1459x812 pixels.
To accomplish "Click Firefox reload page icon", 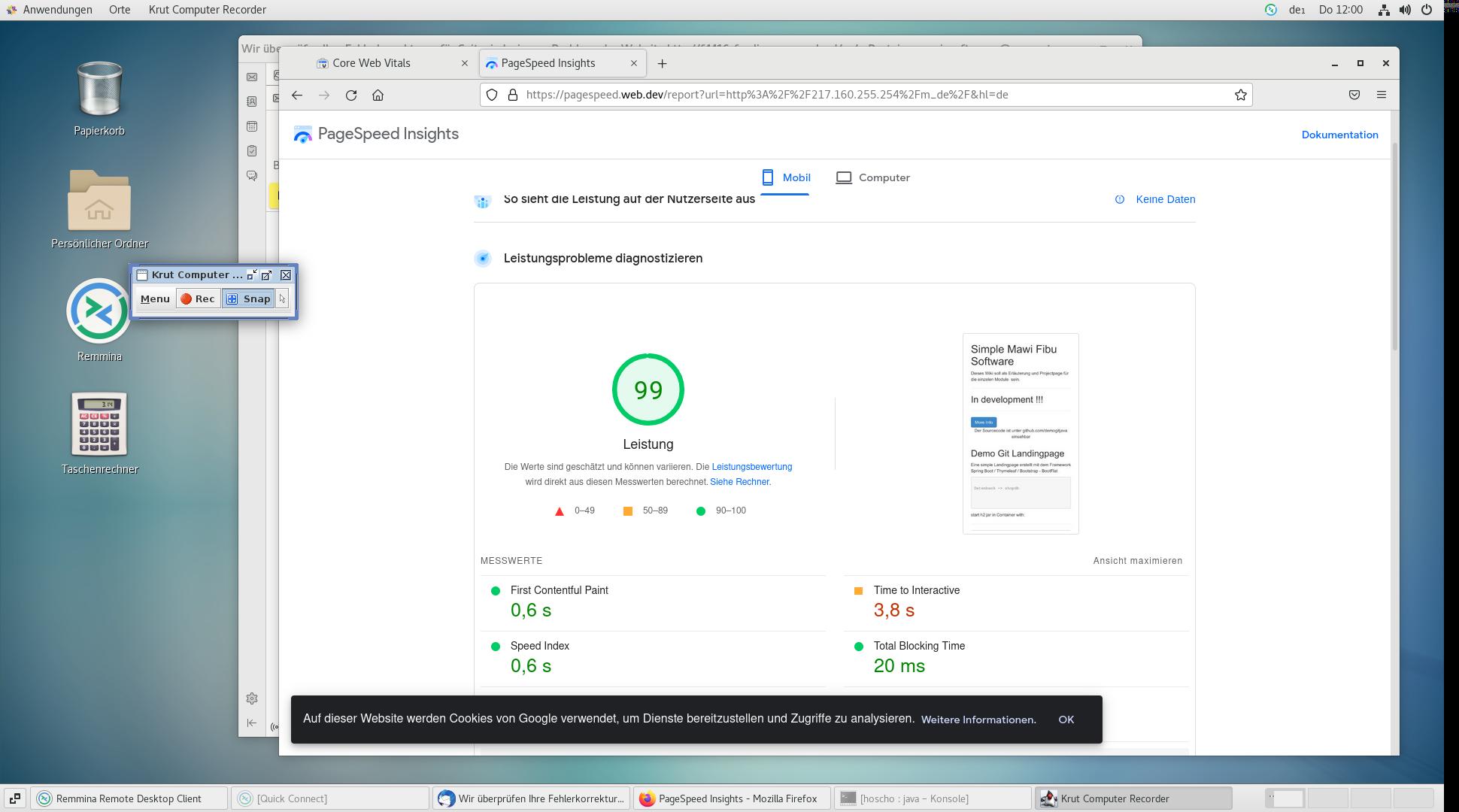I will click(351, 95).
